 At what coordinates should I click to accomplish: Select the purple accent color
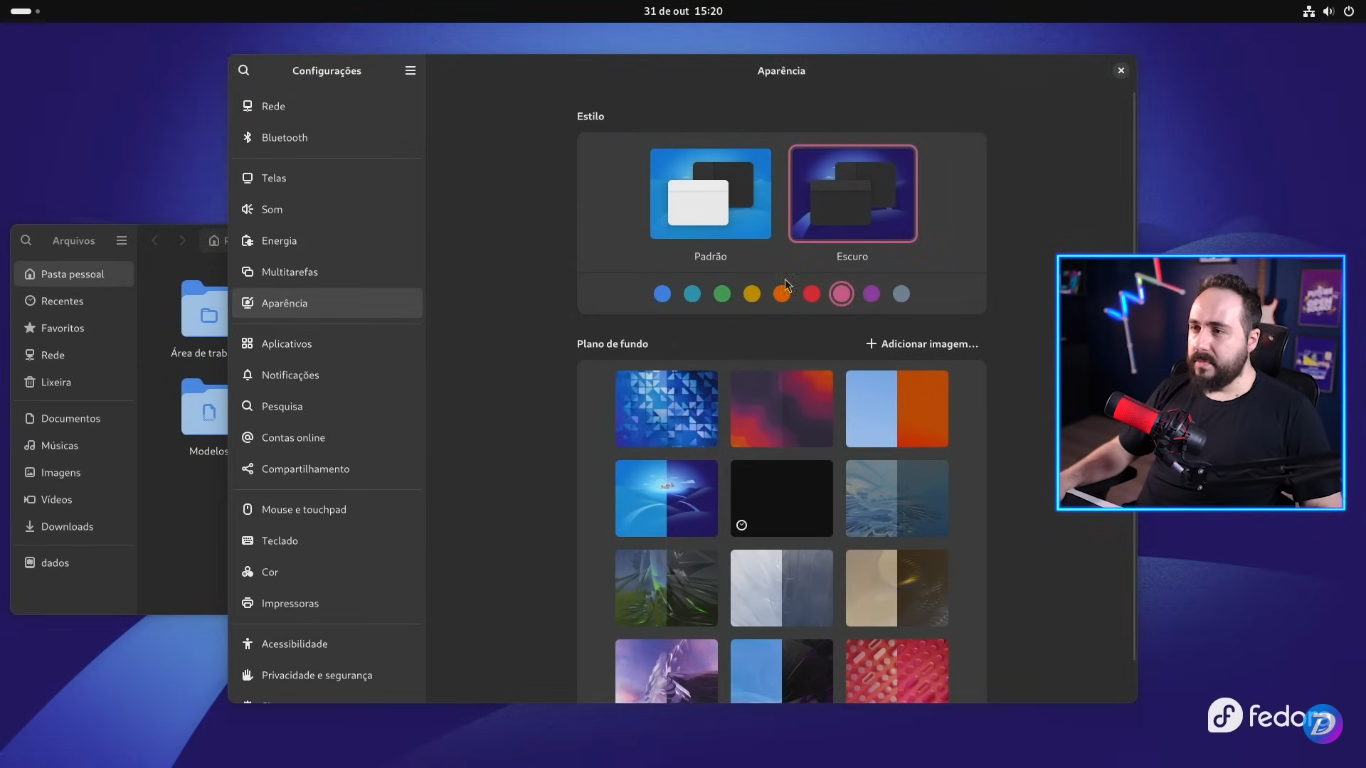coord(871,293)
